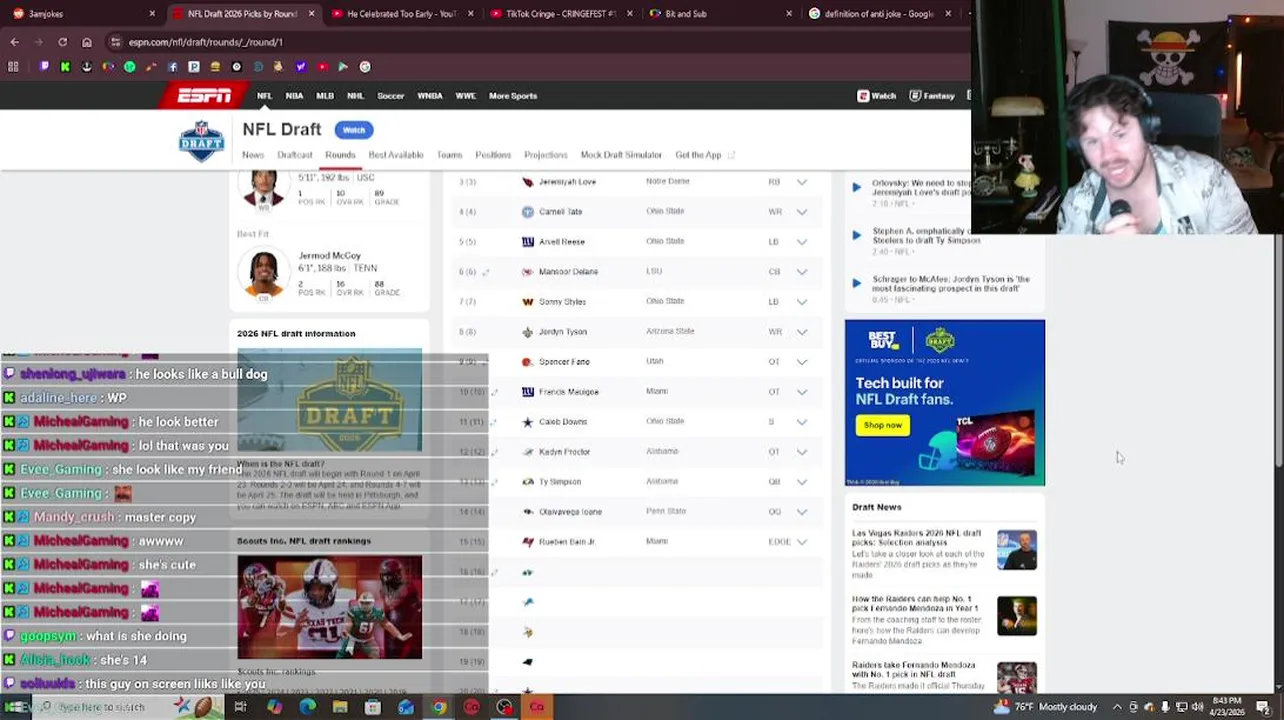
Task: Expand the Ty Simpson pick row
Action: point(801,482)
